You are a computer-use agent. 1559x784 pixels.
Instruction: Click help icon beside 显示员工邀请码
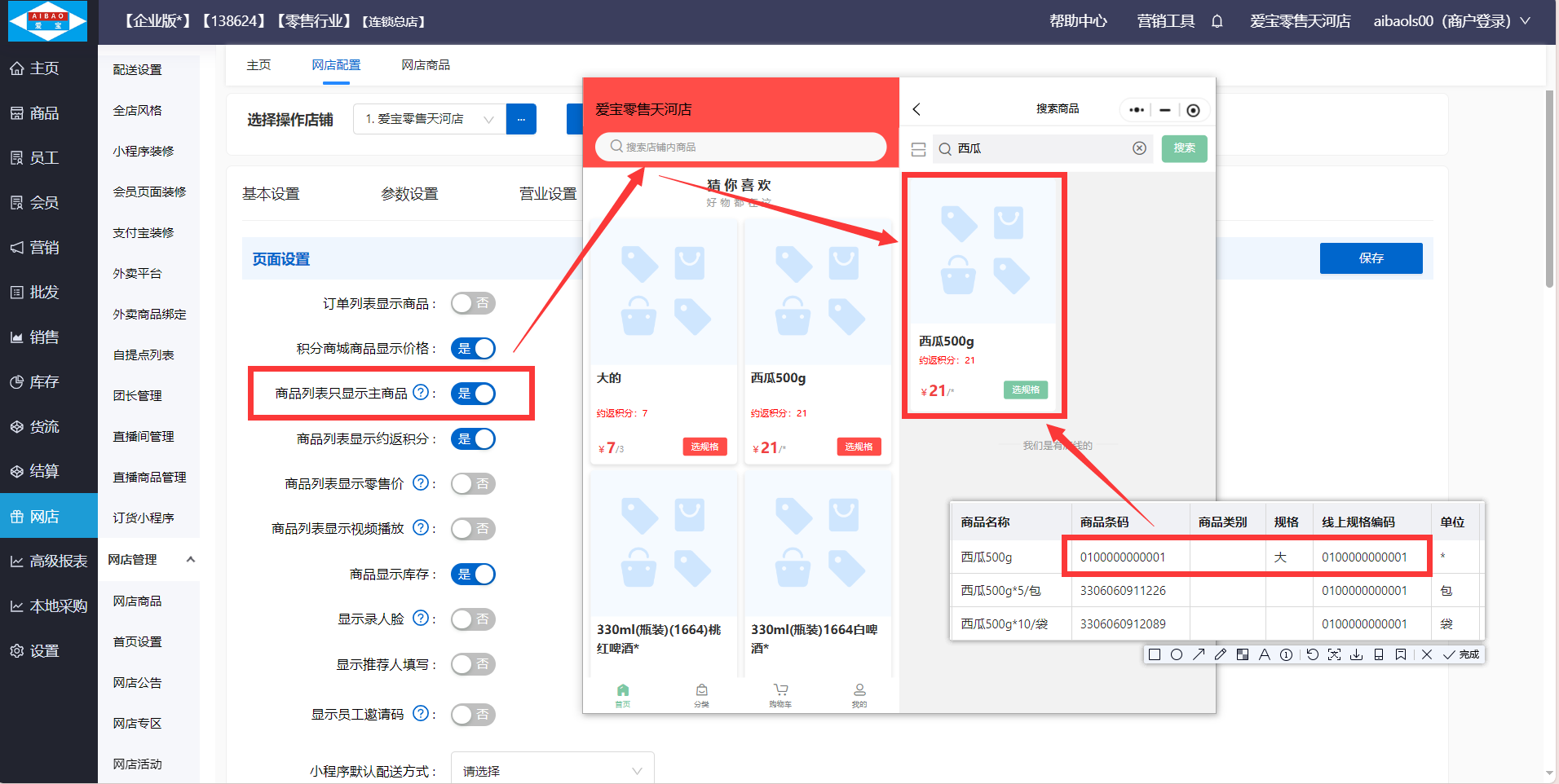[421, 714]
